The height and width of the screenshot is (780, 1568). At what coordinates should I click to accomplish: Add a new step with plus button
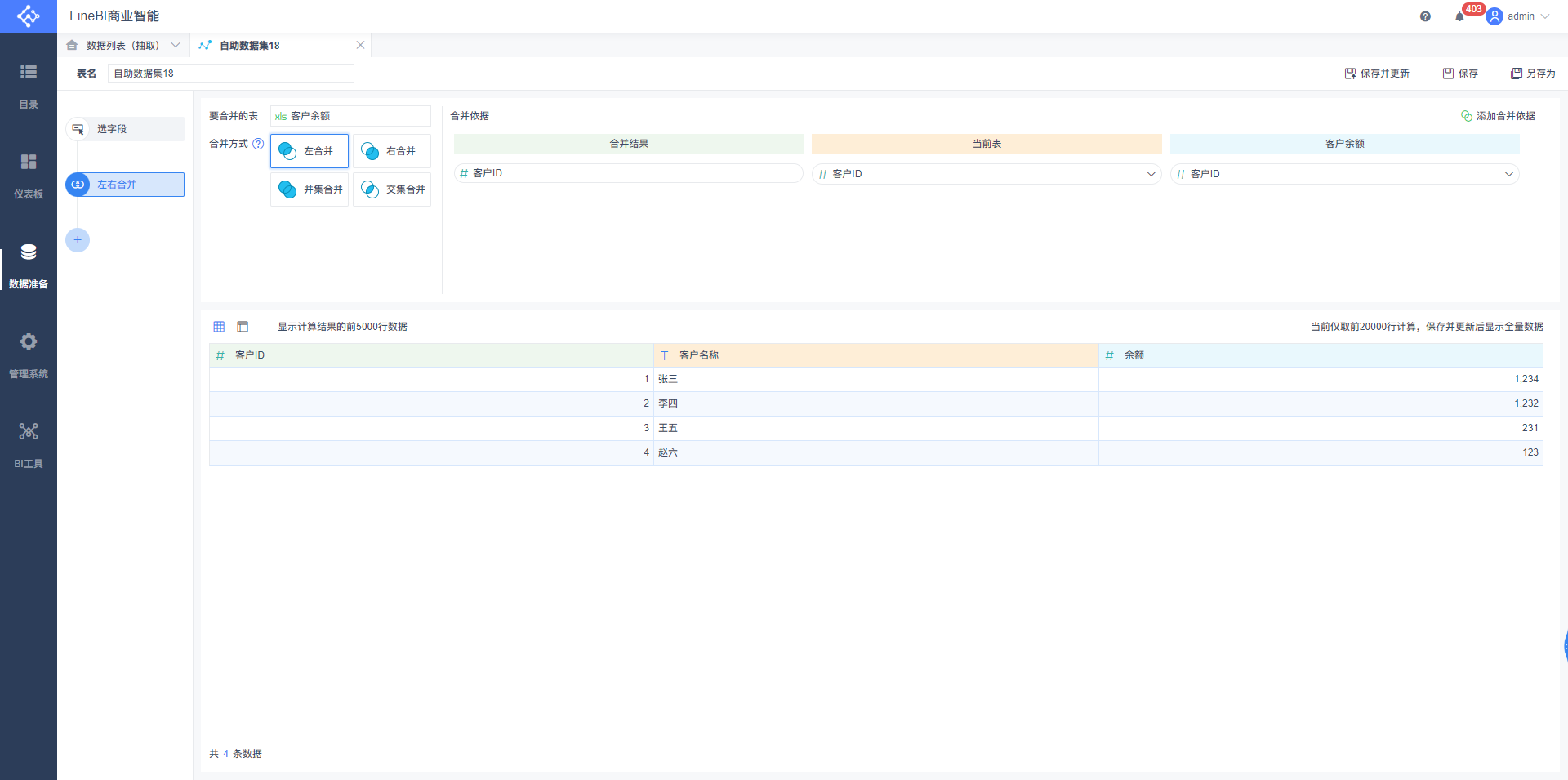coord(78,240)
